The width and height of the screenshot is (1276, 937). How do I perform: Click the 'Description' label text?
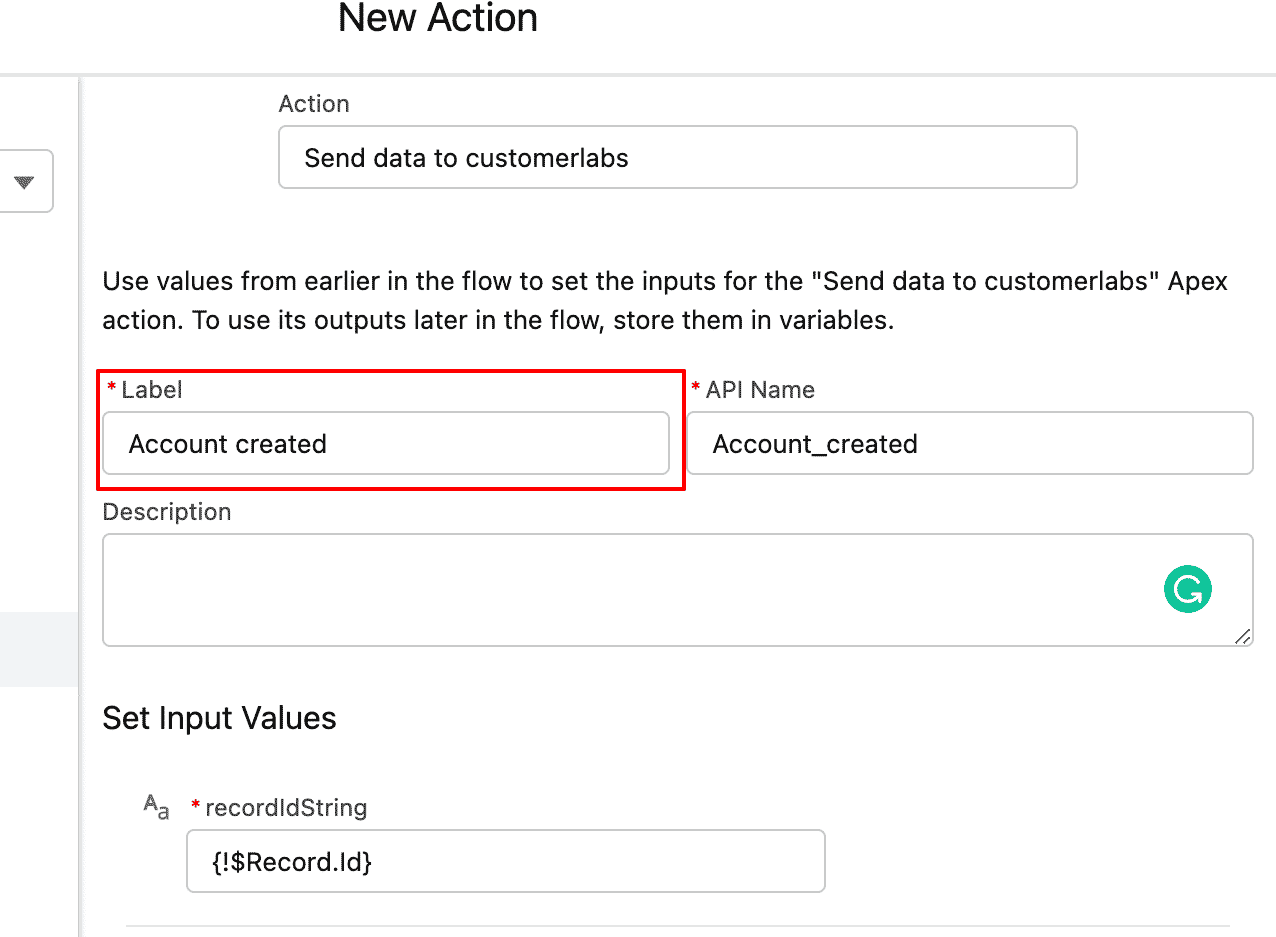pos(167,512)
